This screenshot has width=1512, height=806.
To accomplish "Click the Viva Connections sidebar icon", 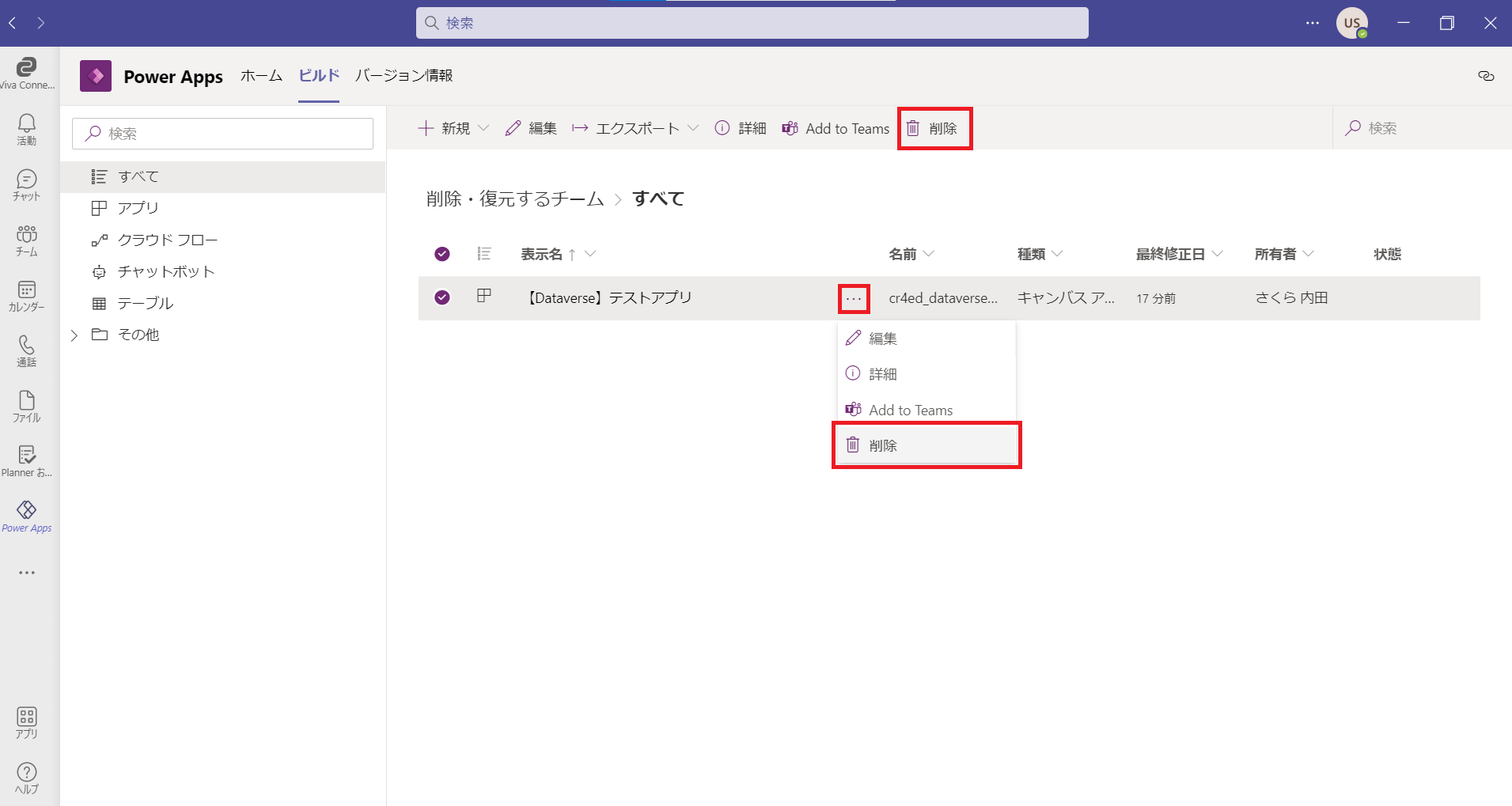I will (26, 73).
